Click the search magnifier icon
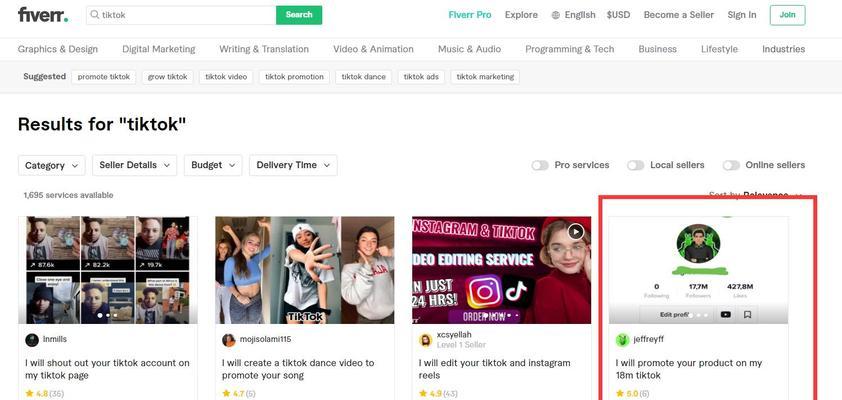842x400 pixels. (x=95, y=15)
